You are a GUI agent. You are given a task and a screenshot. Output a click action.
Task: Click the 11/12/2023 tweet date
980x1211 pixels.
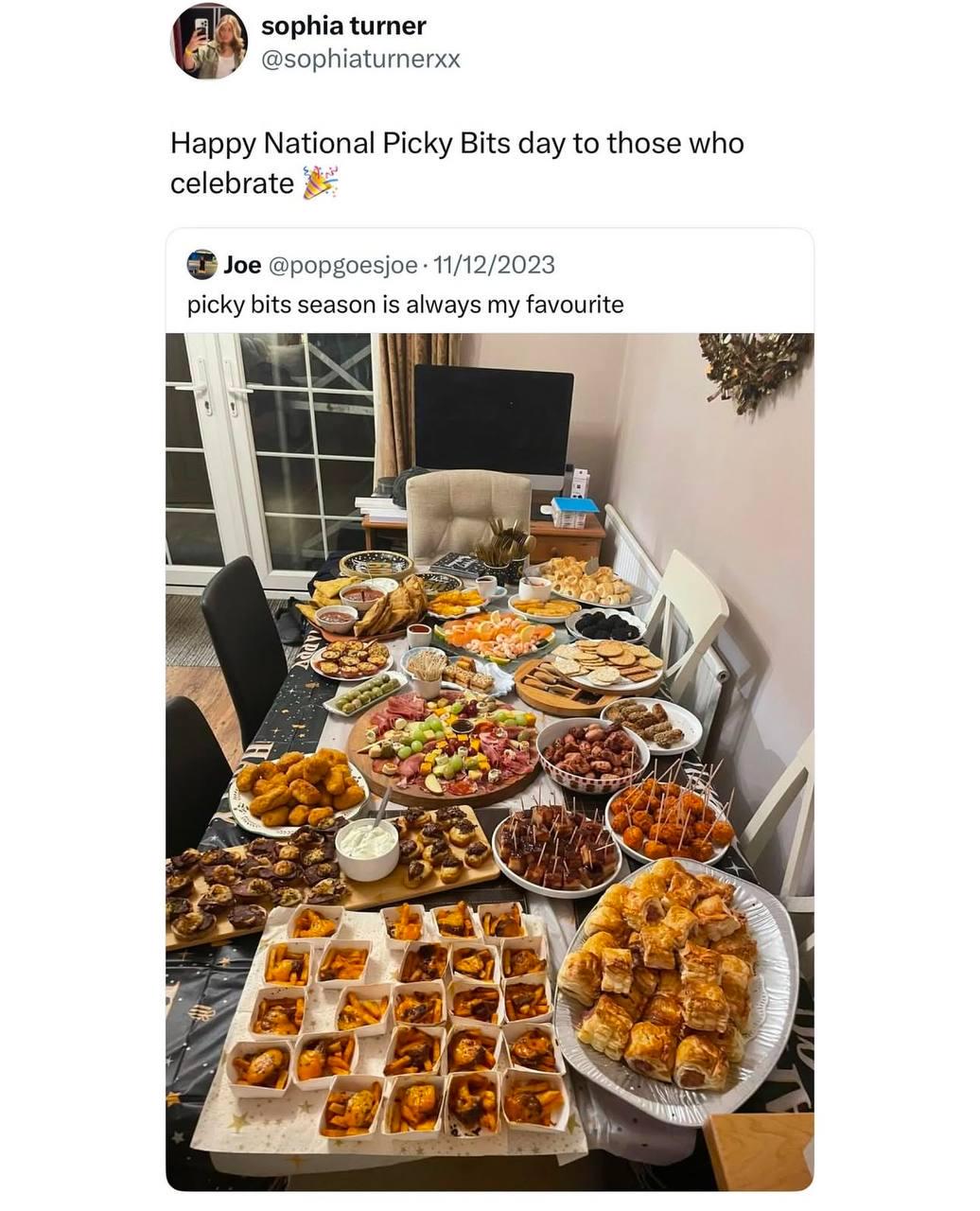coord(492,265)
